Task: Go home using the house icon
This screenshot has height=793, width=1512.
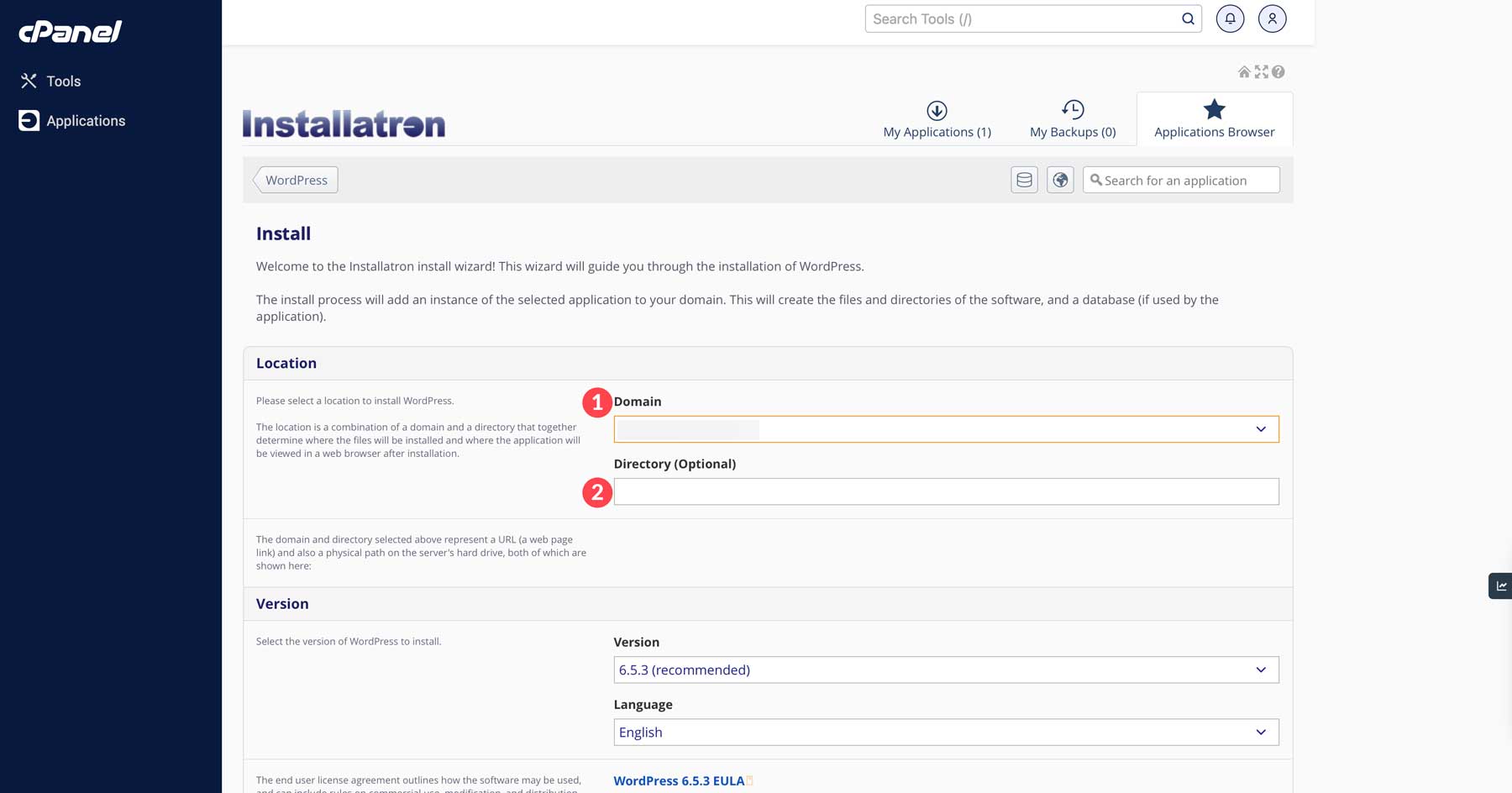Action: tap(1244, 72)
